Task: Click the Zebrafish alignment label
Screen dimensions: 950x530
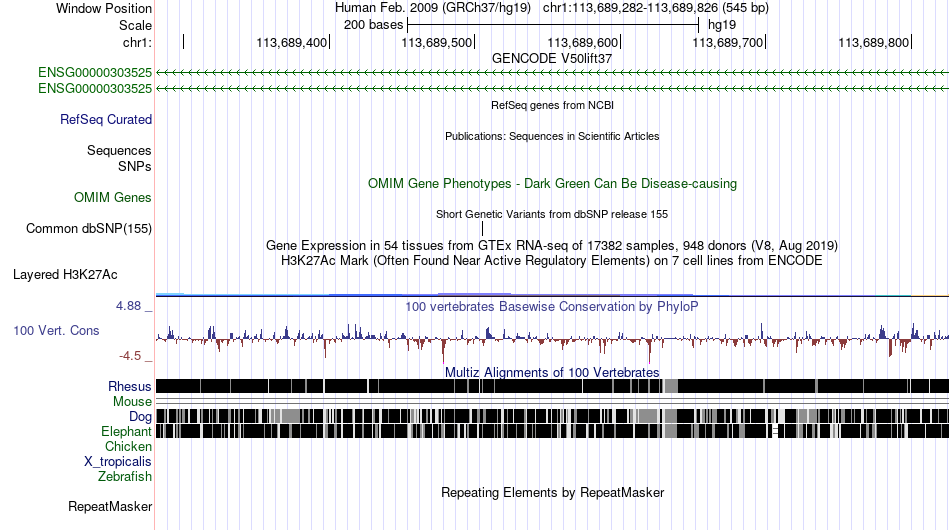Action: (124, 477)
